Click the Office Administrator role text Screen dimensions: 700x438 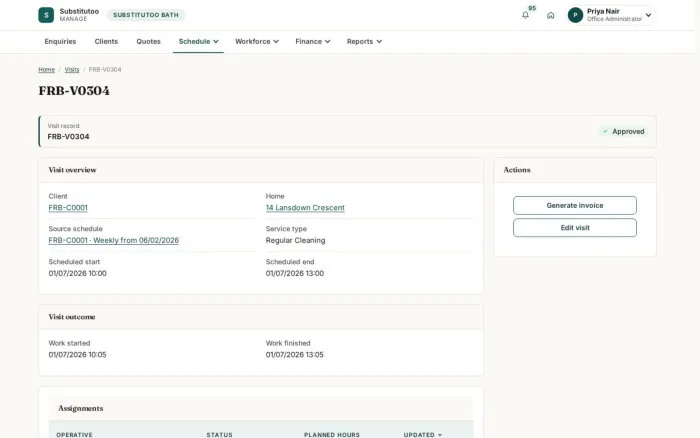tap(614, 19)
